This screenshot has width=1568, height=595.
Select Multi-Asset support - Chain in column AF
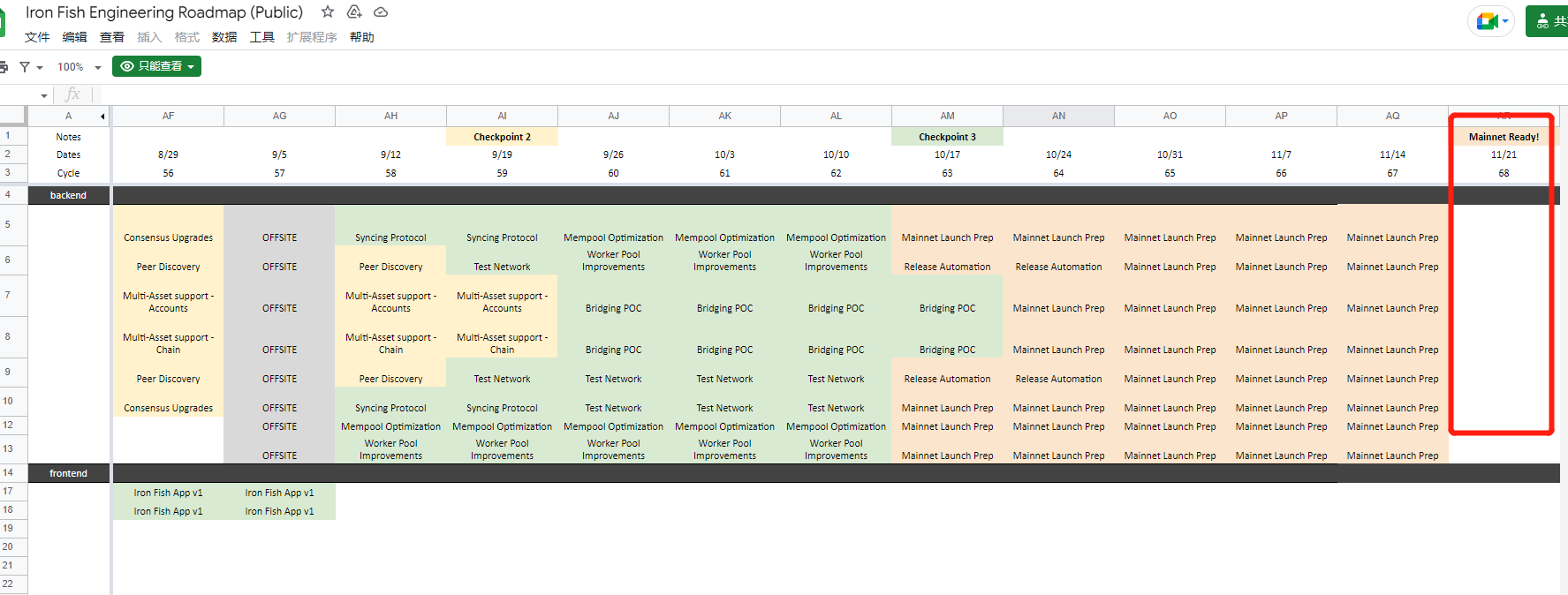tap(168, 338)
